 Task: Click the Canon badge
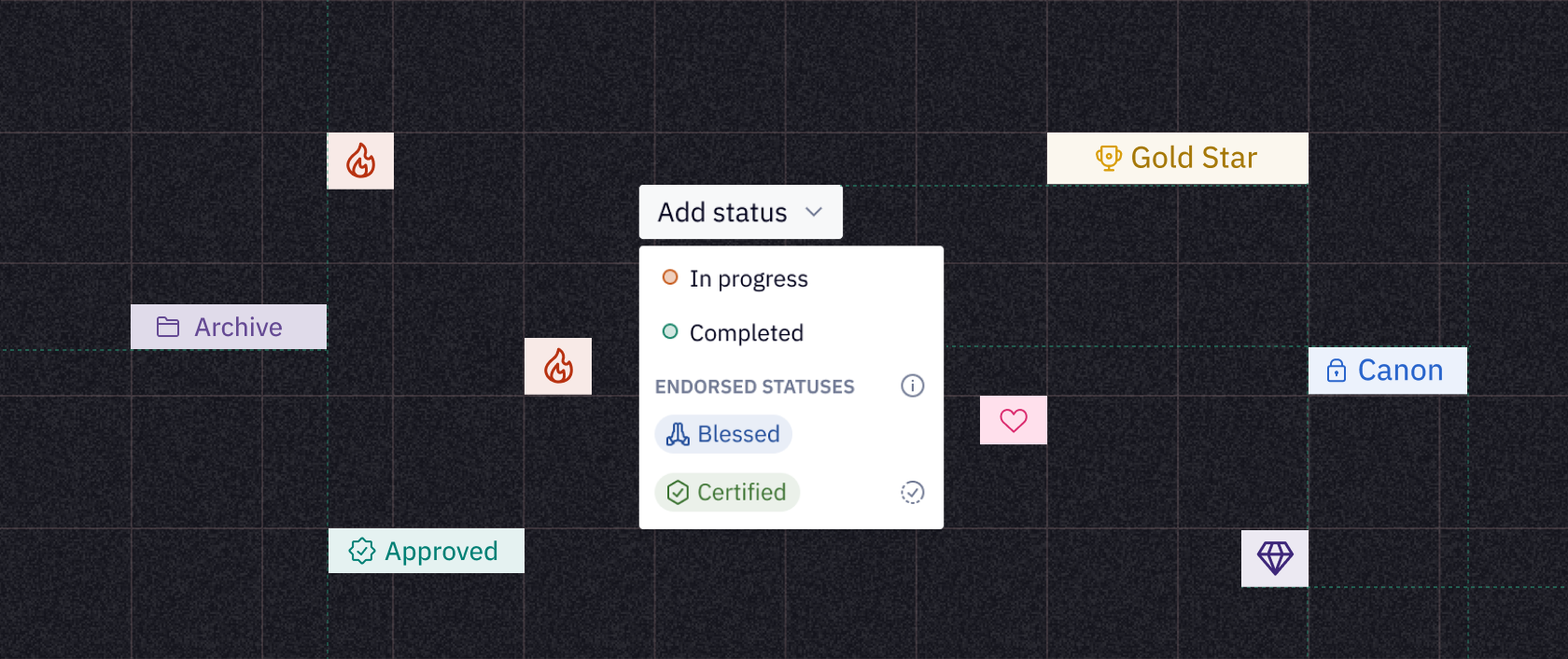[1387, 371]
